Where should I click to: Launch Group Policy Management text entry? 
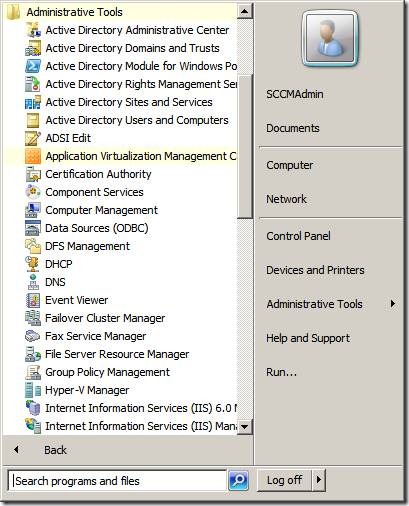pos(107,372)
